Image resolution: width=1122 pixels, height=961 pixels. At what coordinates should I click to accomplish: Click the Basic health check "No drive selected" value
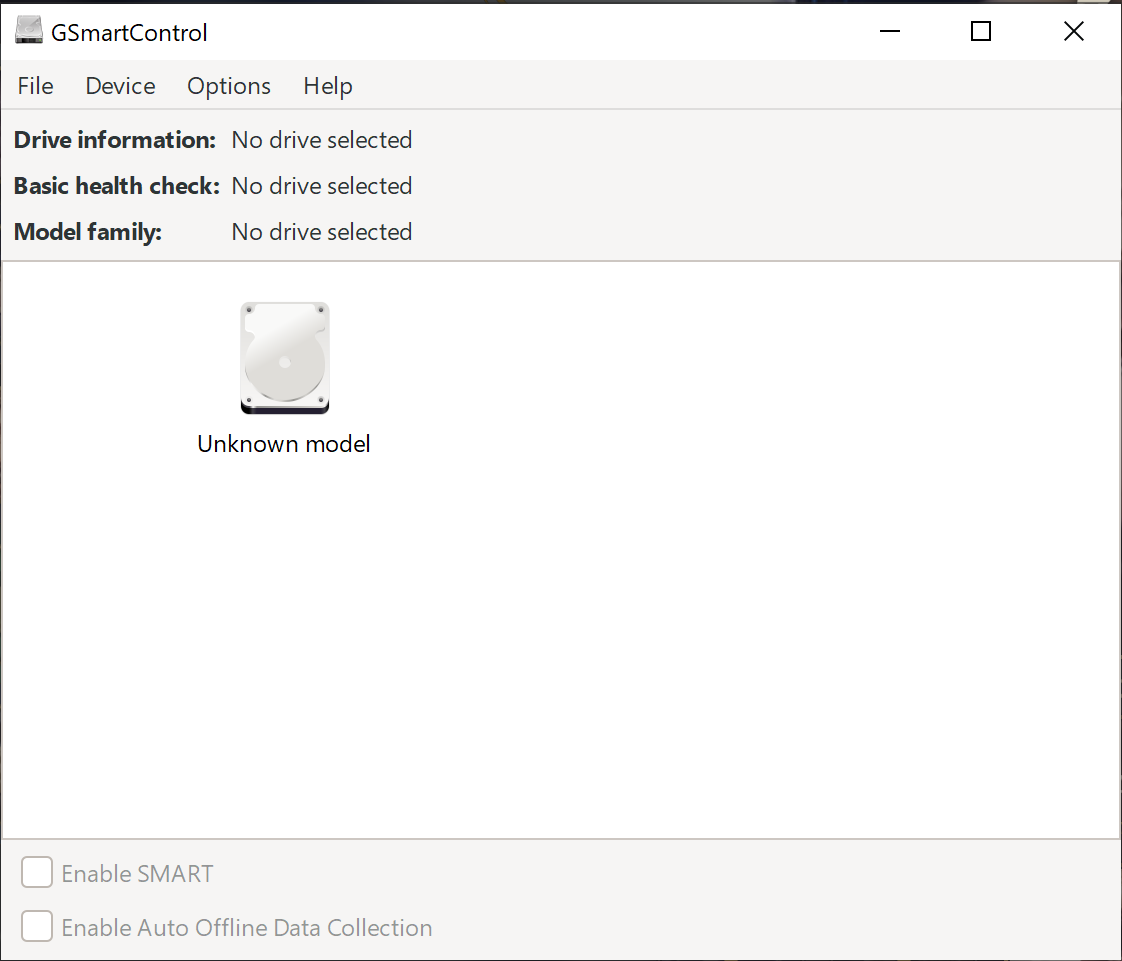pyautogui.click(x=322, y=186)
